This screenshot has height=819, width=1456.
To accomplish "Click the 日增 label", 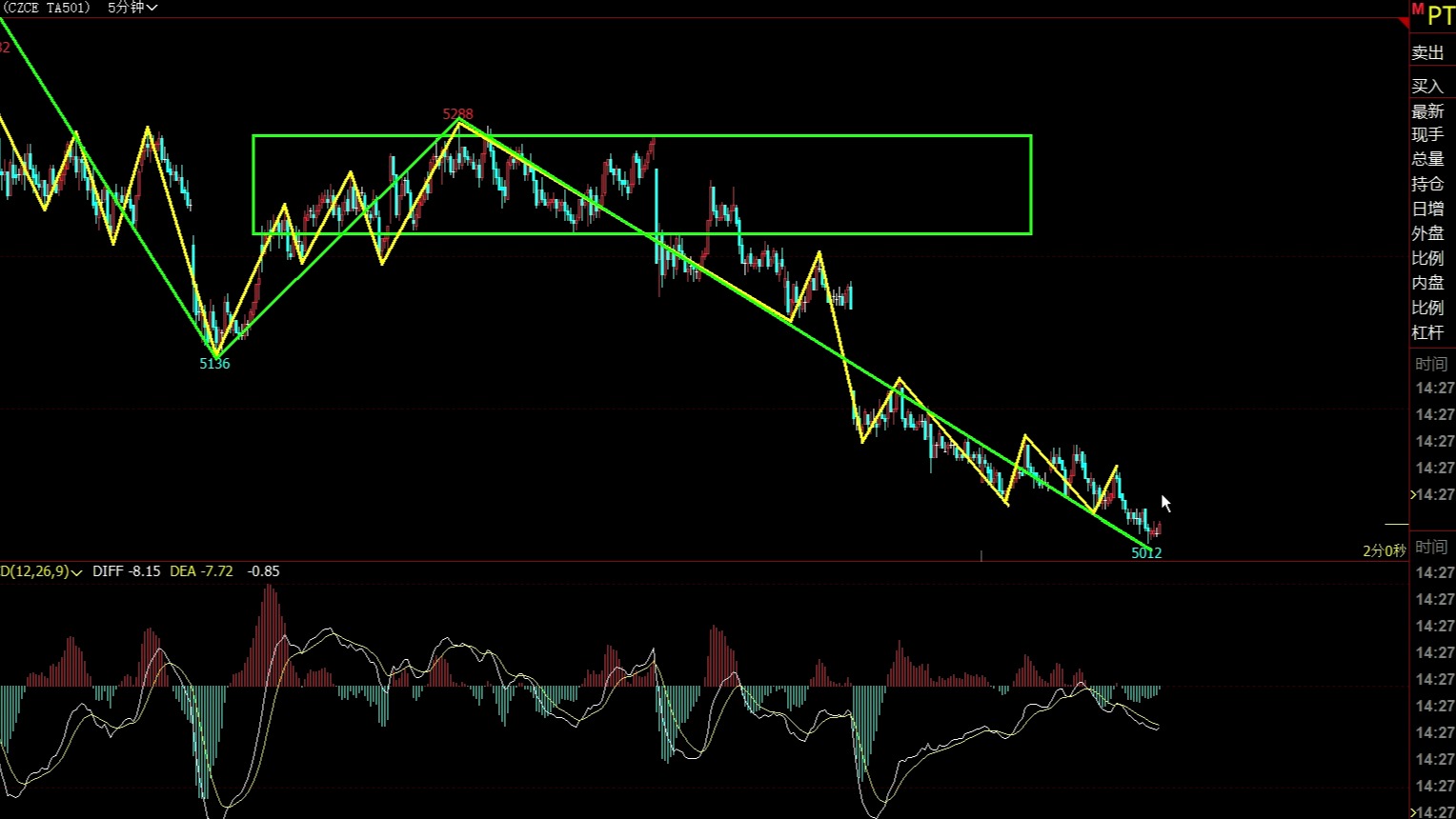I will point(1427,209).
